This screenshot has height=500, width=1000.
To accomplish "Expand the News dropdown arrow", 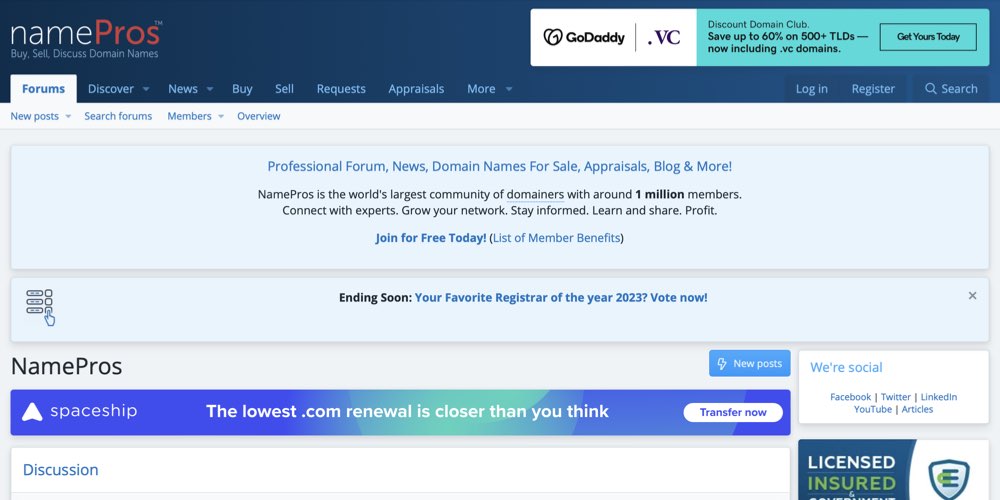I will pos(209,89).
